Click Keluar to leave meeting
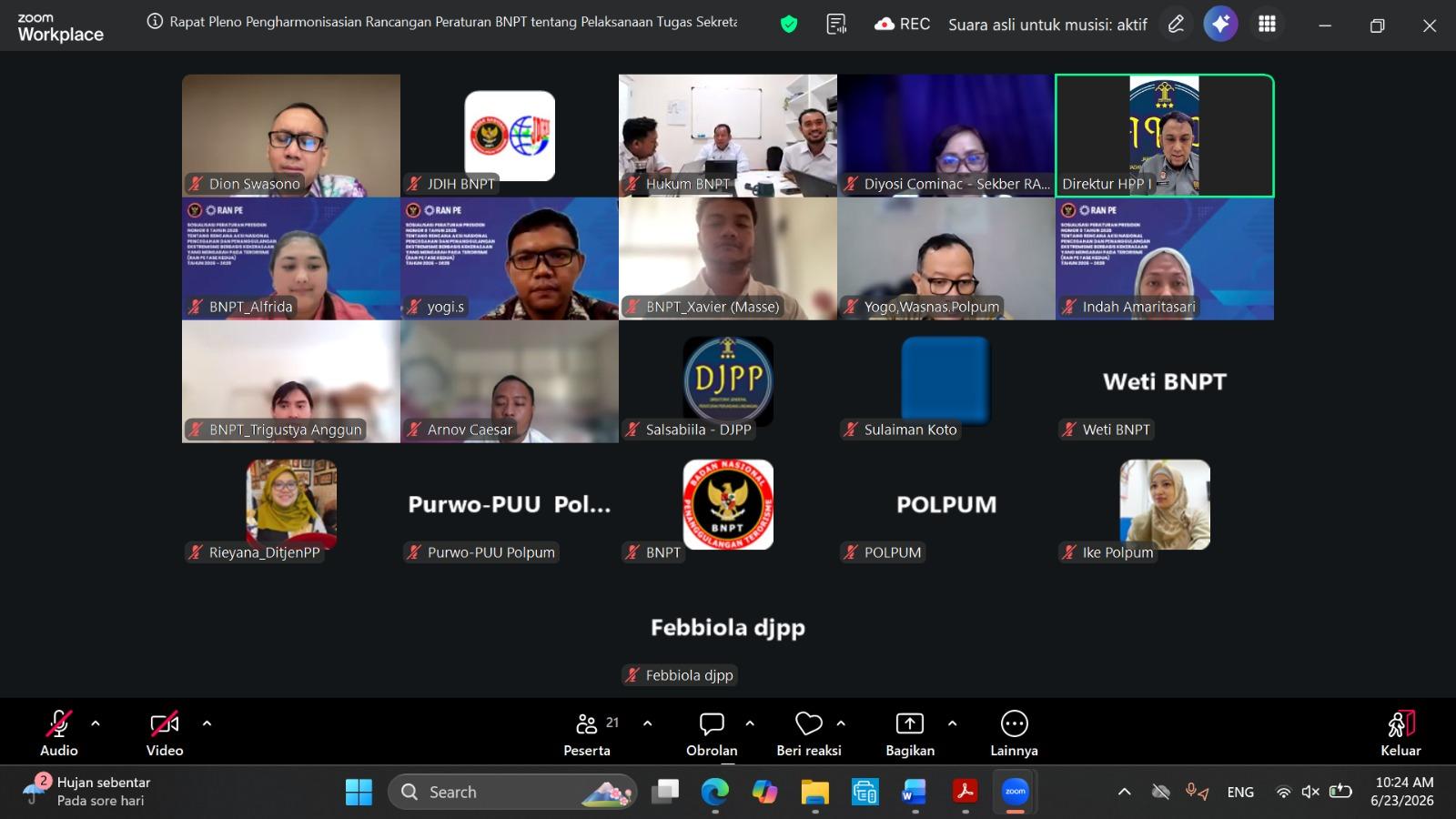The width and height of the screenshot is (1456, 819). pos(1400,733)
